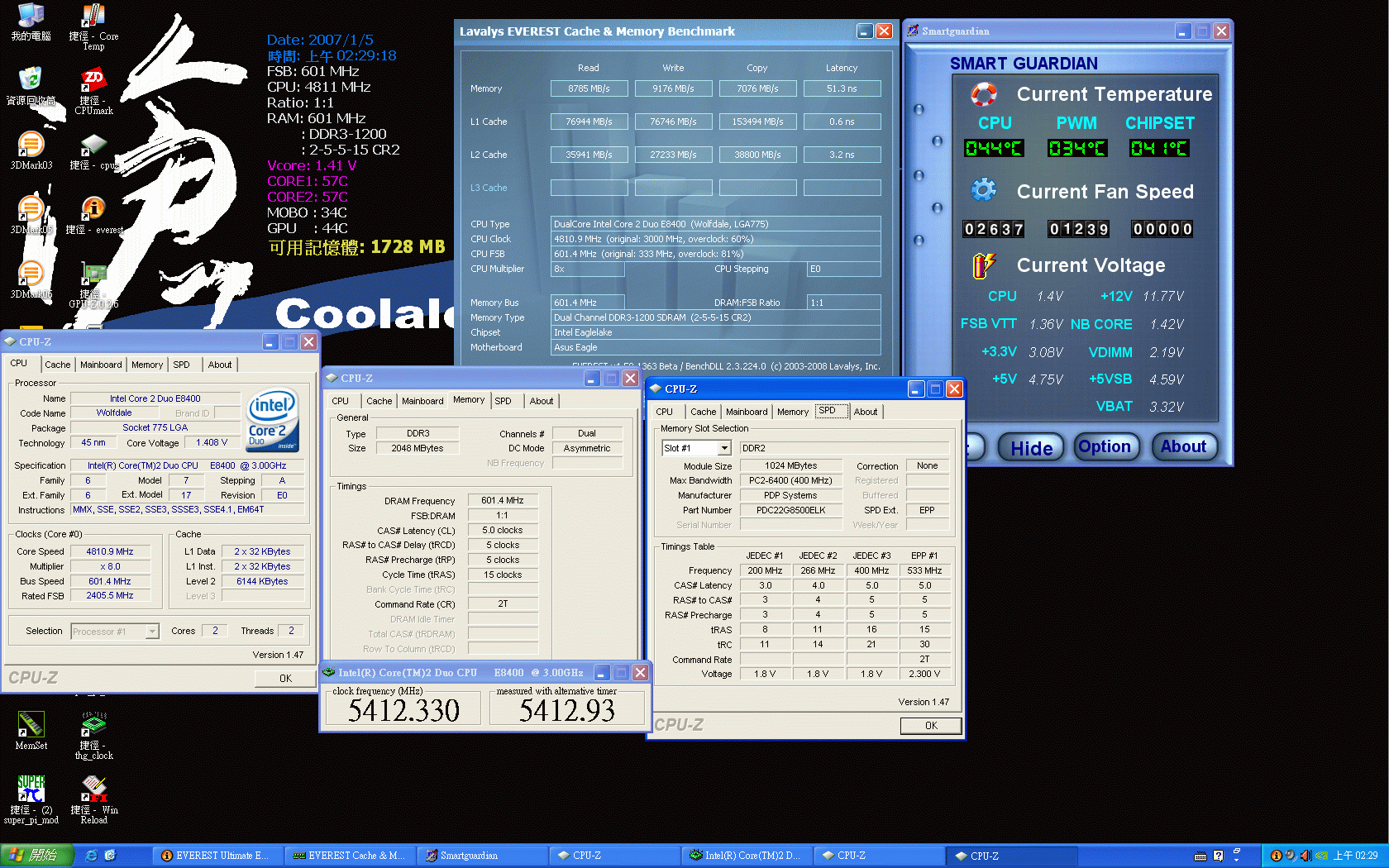Click the fan speed 02637 counter

(994, 229)
